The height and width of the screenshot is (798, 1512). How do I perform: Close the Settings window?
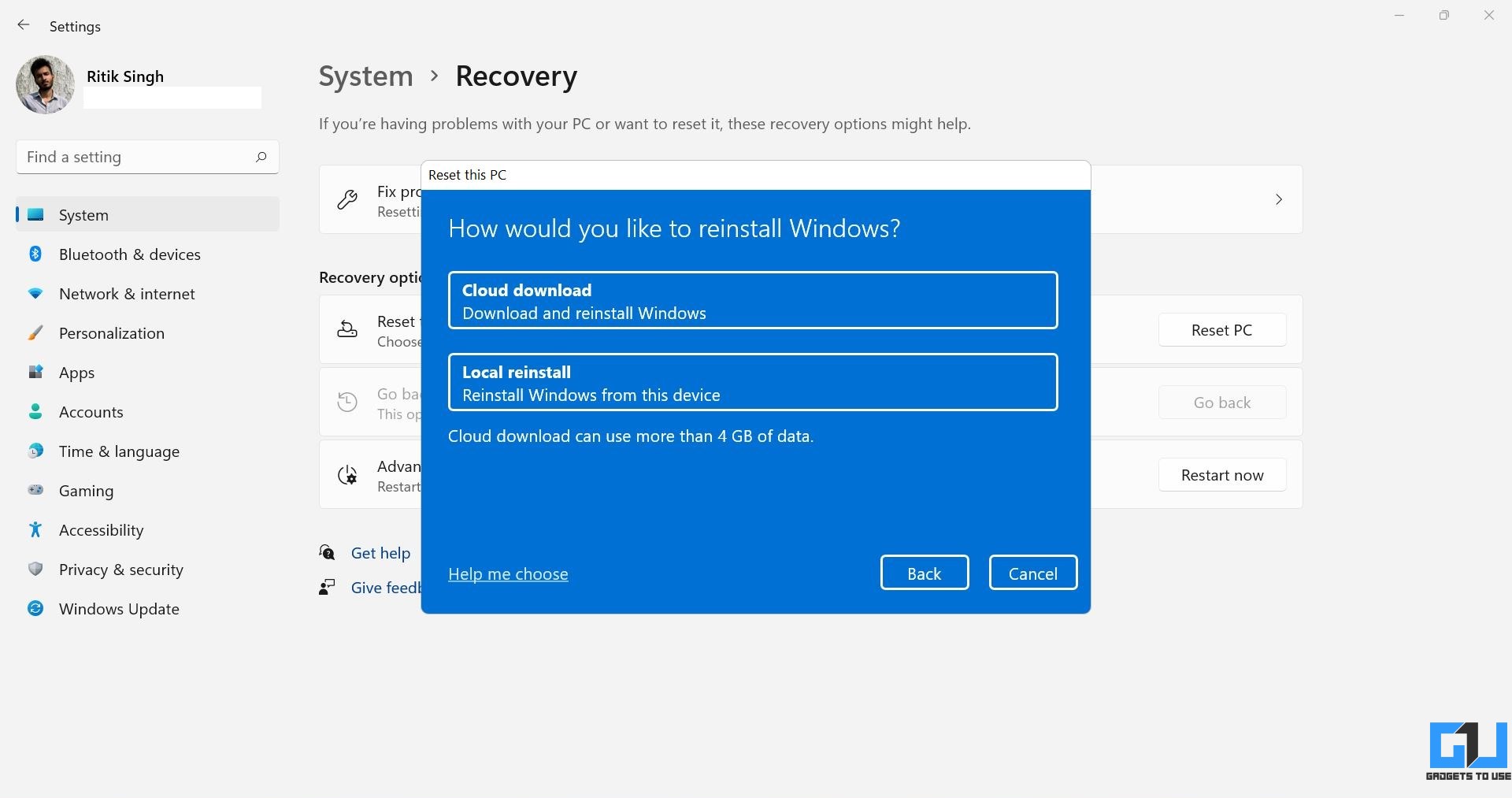[1489, 15]
